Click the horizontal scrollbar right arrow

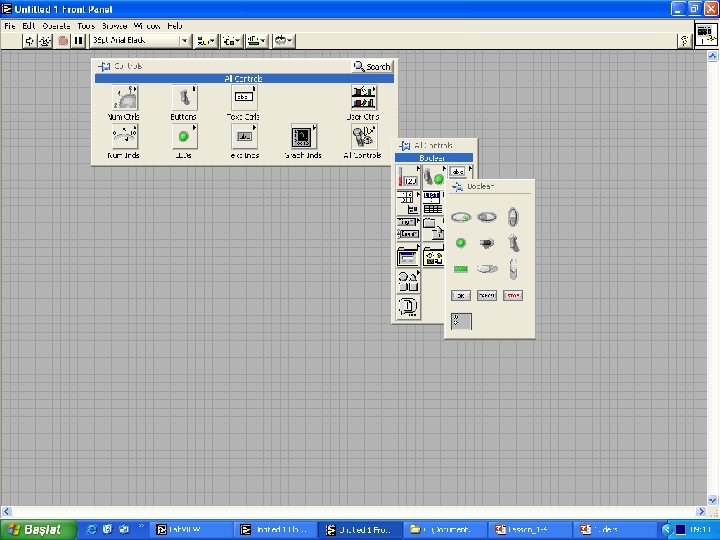tap(701, 511)
